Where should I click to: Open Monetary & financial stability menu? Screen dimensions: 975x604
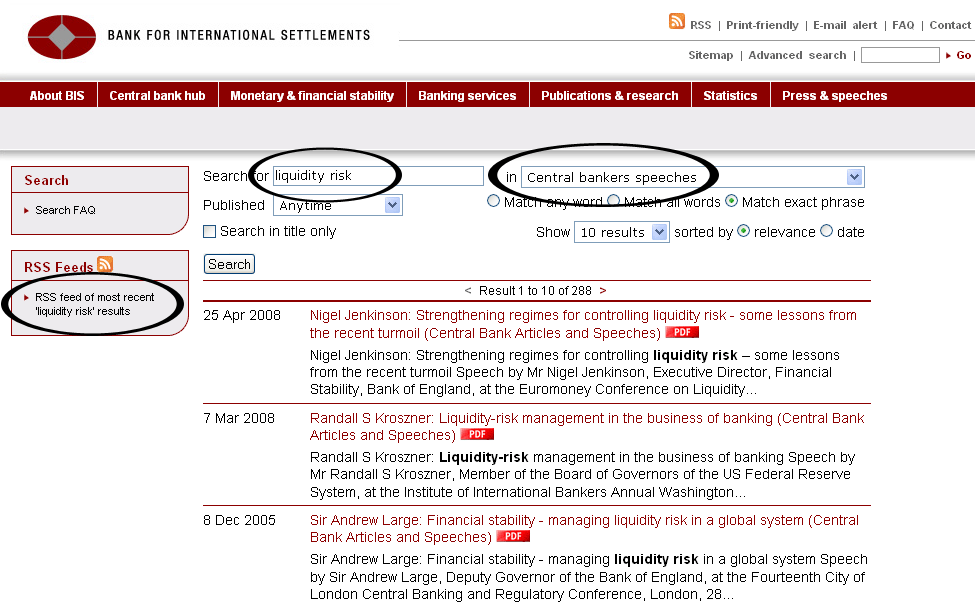point(312,96)
